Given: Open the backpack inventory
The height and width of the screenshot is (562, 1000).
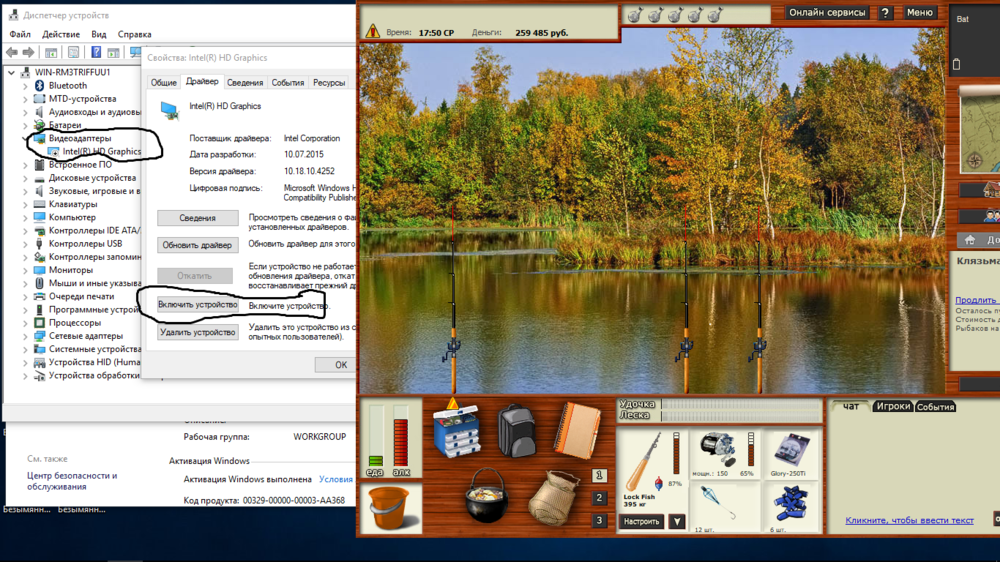Looking at the screenshot, I should 517,430.
